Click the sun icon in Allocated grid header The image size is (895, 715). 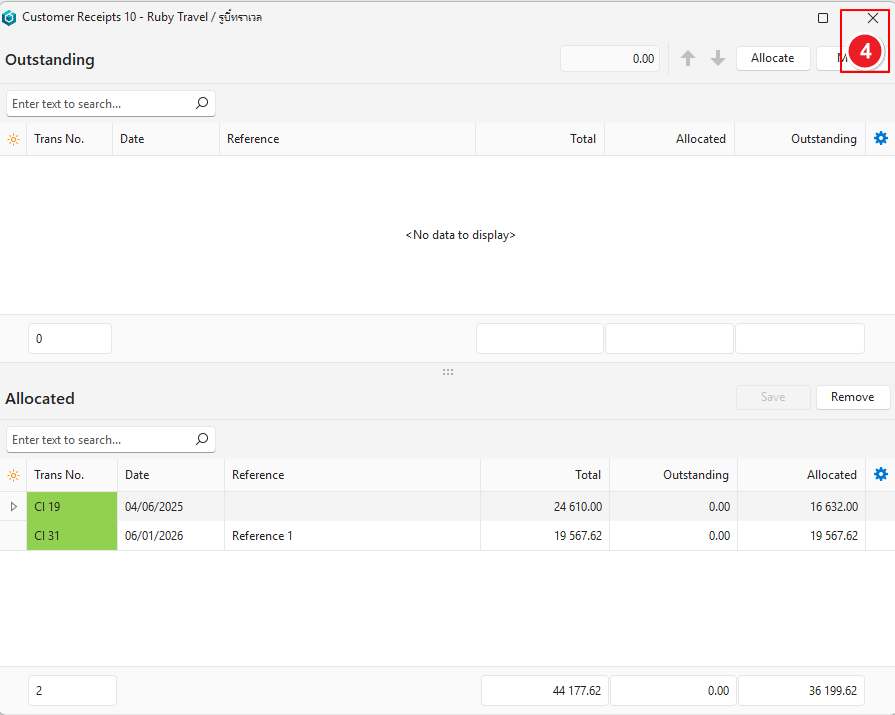point(13,475)
